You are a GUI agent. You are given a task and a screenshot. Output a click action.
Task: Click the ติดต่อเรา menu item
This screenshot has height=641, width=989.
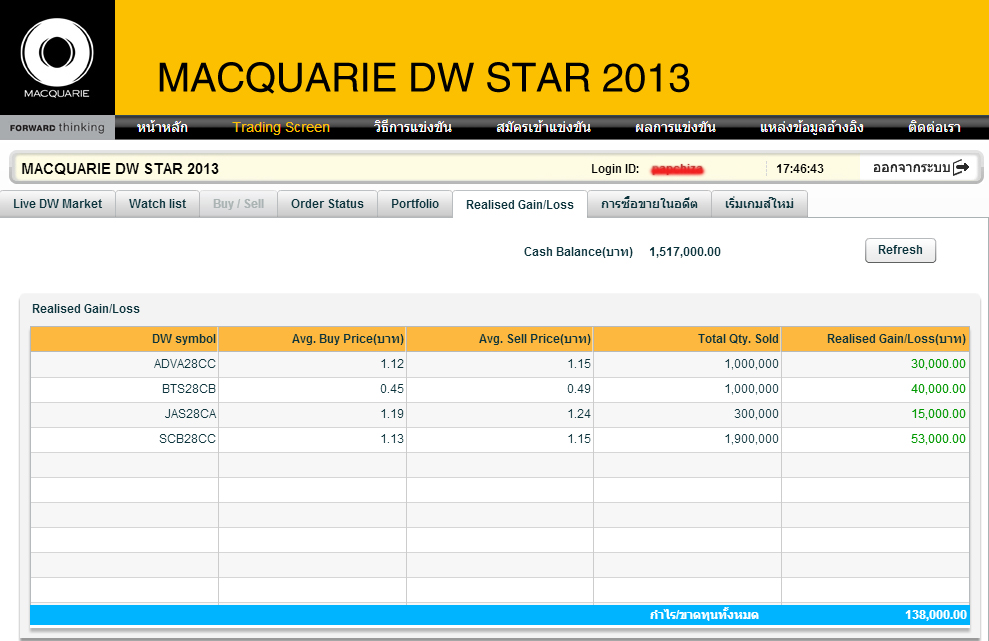pyautogui.click(x=934, y=127)
